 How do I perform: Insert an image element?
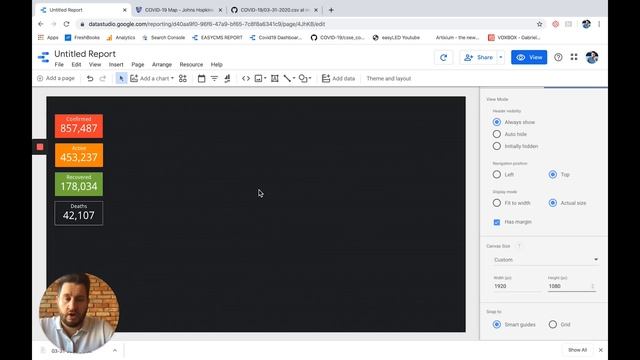(258, 78)
